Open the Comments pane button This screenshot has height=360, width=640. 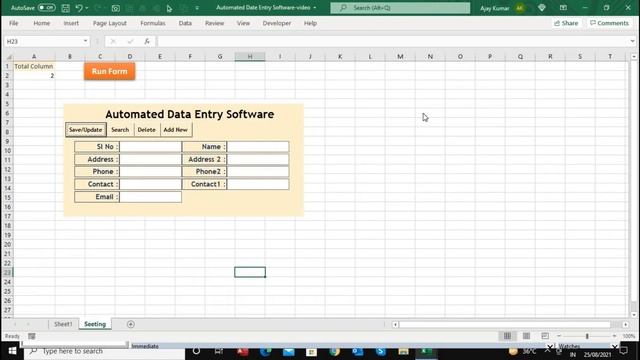pyautogui.click(x=609, y=23)
